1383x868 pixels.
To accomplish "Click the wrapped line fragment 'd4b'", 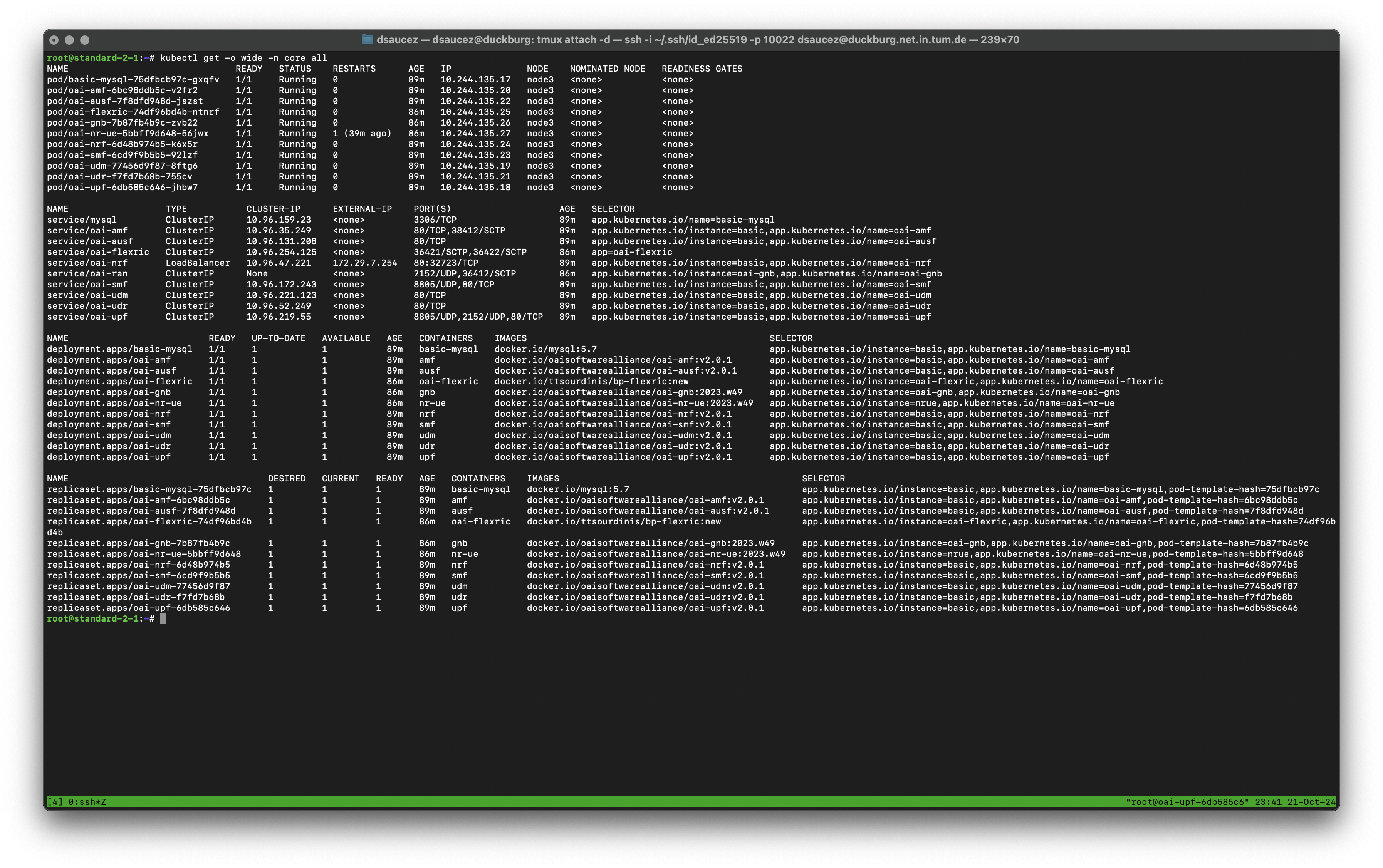I will pos(55,532).
